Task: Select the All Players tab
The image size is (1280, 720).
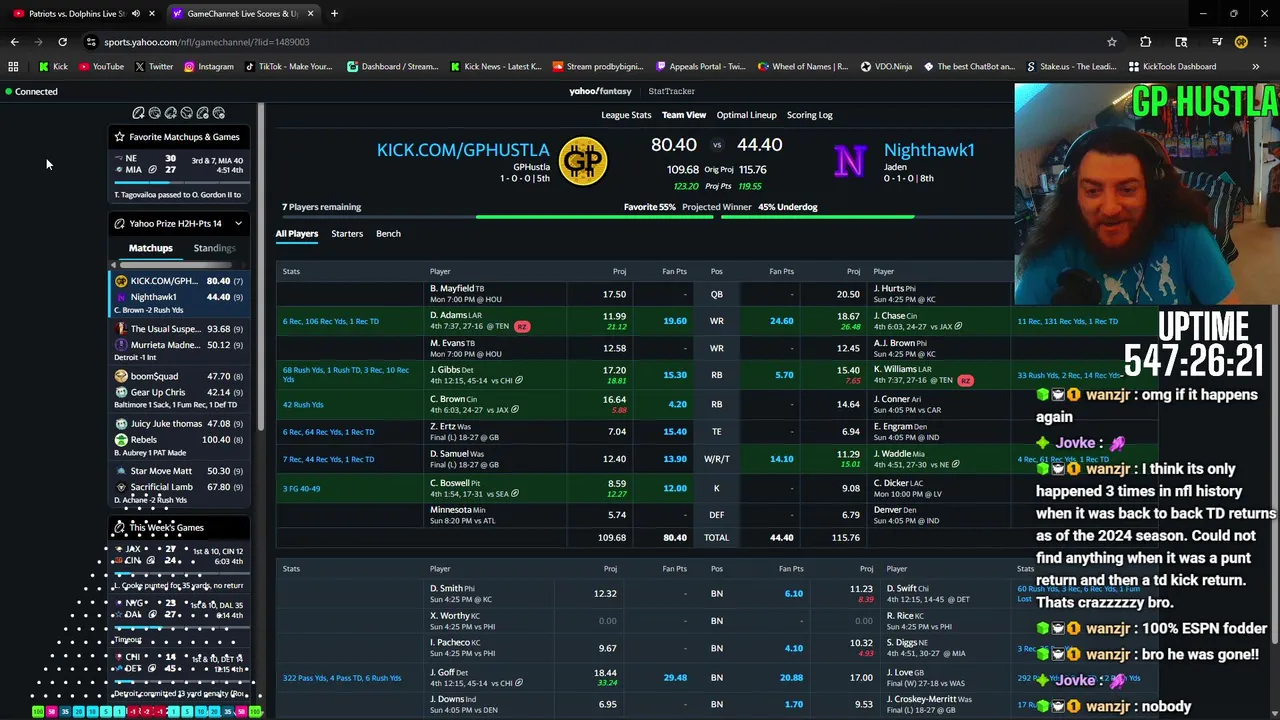Action: (297, 234)
